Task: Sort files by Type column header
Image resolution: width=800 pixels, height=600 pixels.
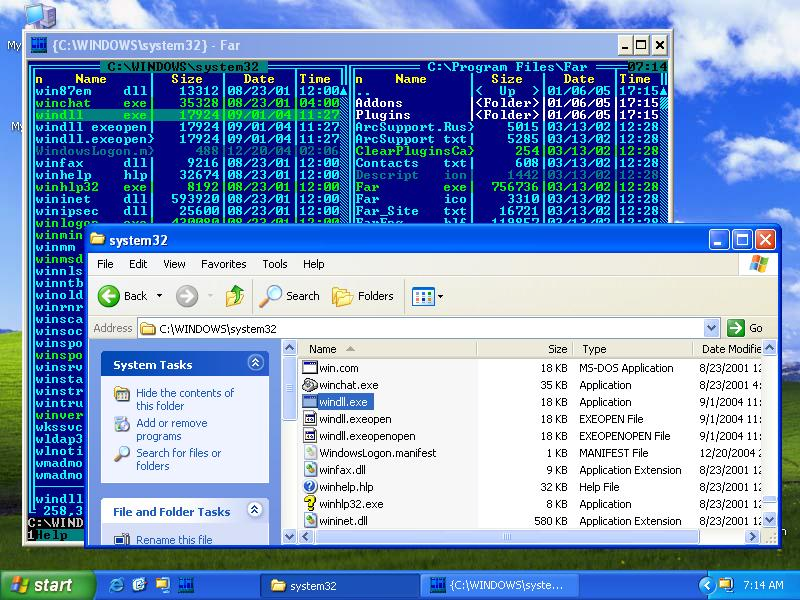Action: point(633,349)
